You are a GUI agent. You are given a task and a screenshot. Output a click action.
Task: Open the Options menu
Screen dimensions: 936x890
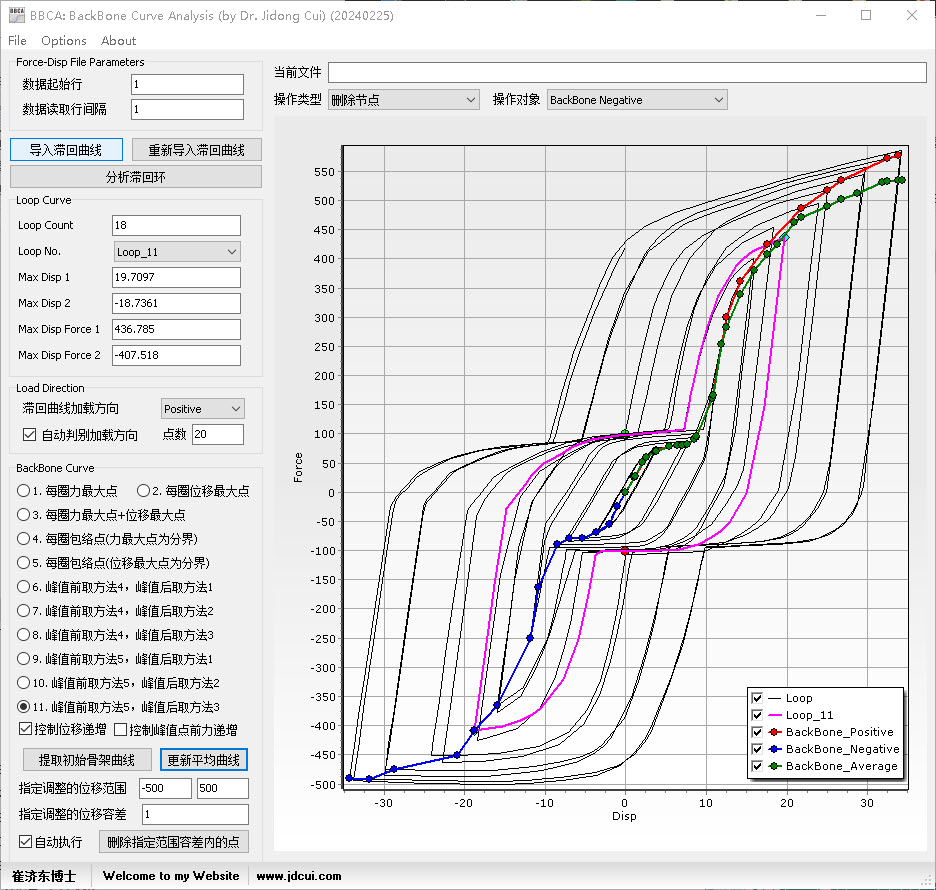[x=64, y=41]
